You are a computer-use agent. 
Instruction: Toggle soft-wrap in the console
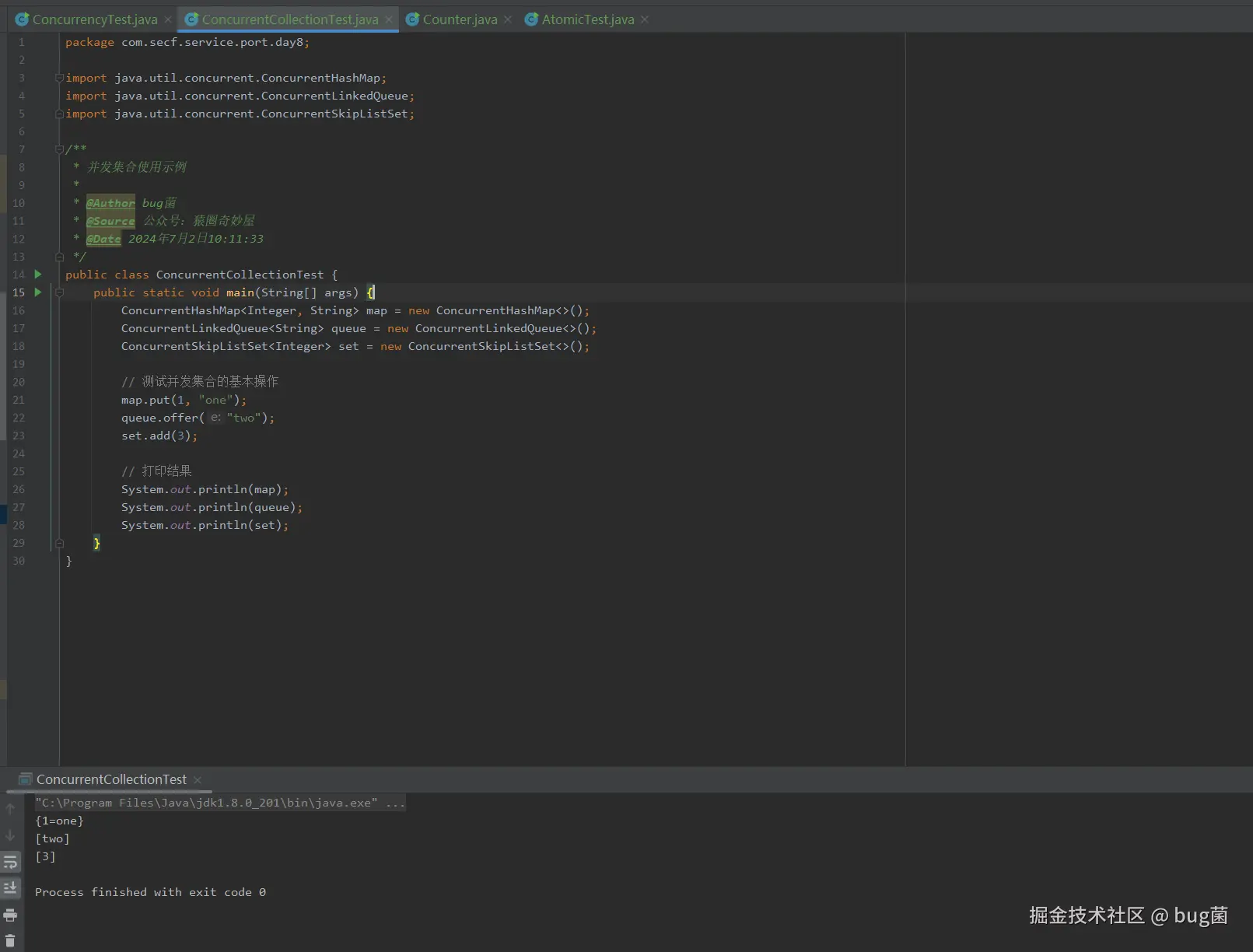(x=10, y=862)
